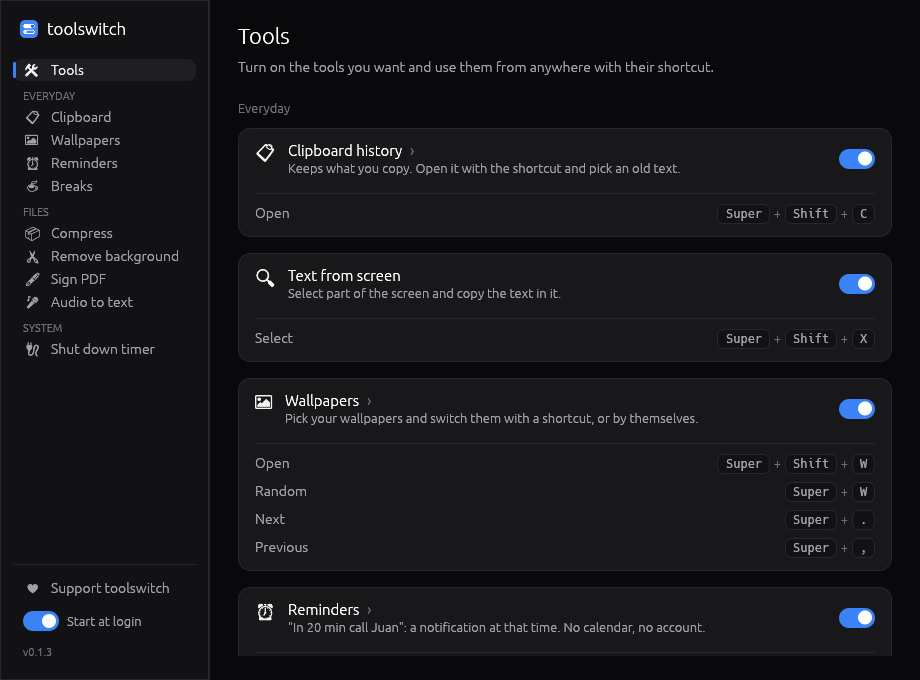Click the Clipboard tag icon in sidebar

point(32,117)
